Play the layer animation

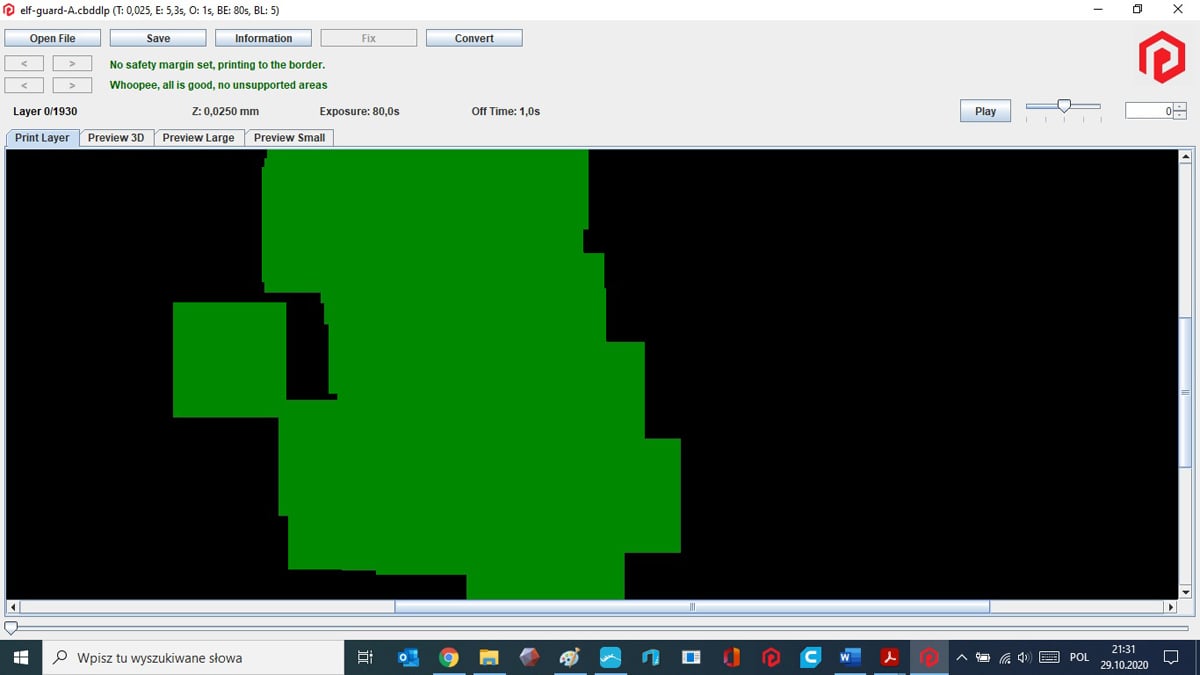point(985,111)
